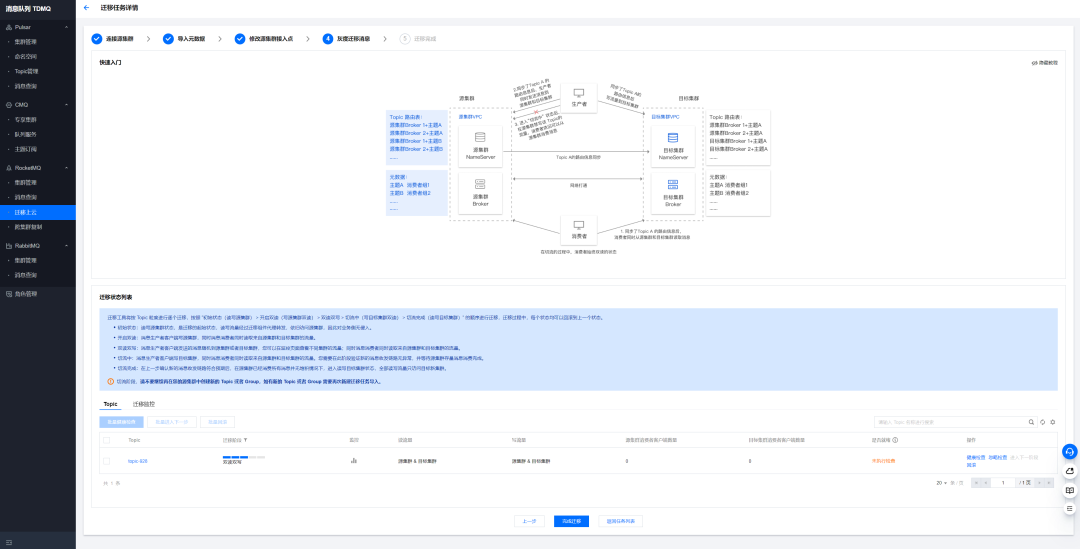
Task: Click the checkmark icon of step 连接源集群
Action: (96, 39)
